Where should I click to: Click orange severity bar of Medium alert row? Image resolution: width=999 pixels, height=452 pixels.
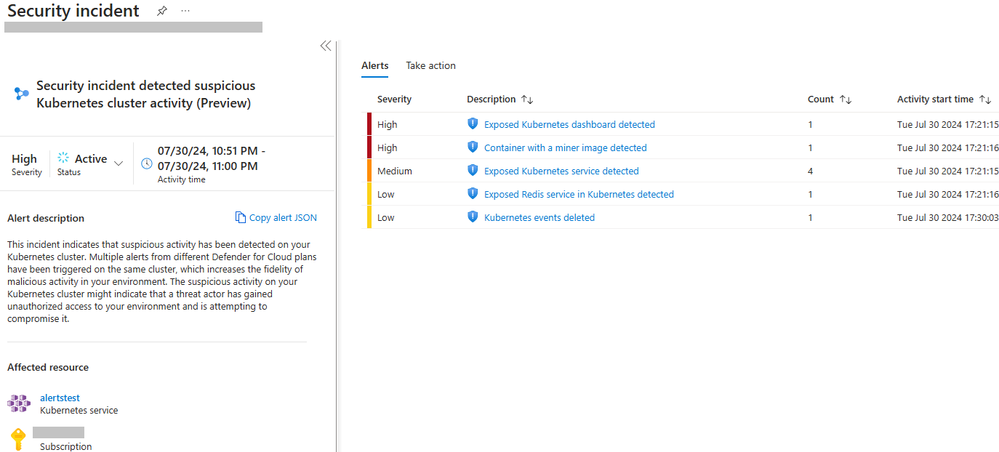[369, 171]
